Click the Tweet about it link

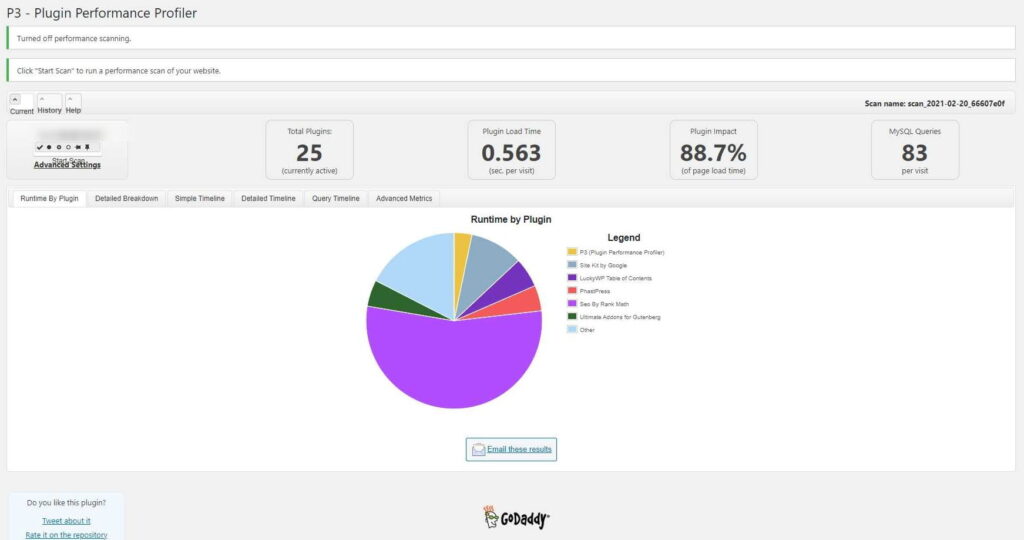click(x=66, y=521)
